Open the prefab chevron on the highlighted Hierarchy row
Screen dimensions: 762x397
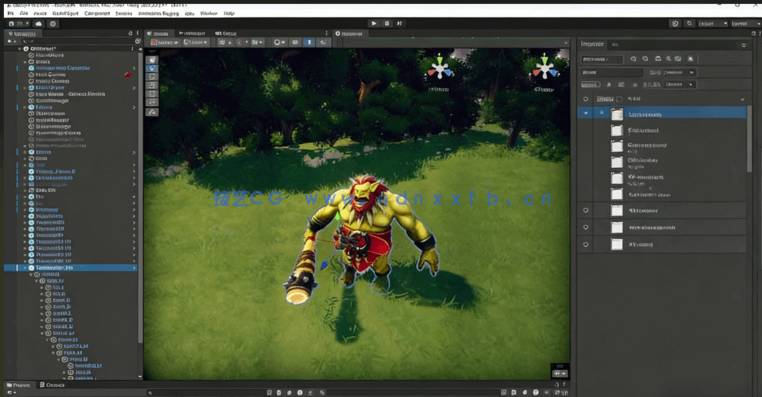pos(134,268)
